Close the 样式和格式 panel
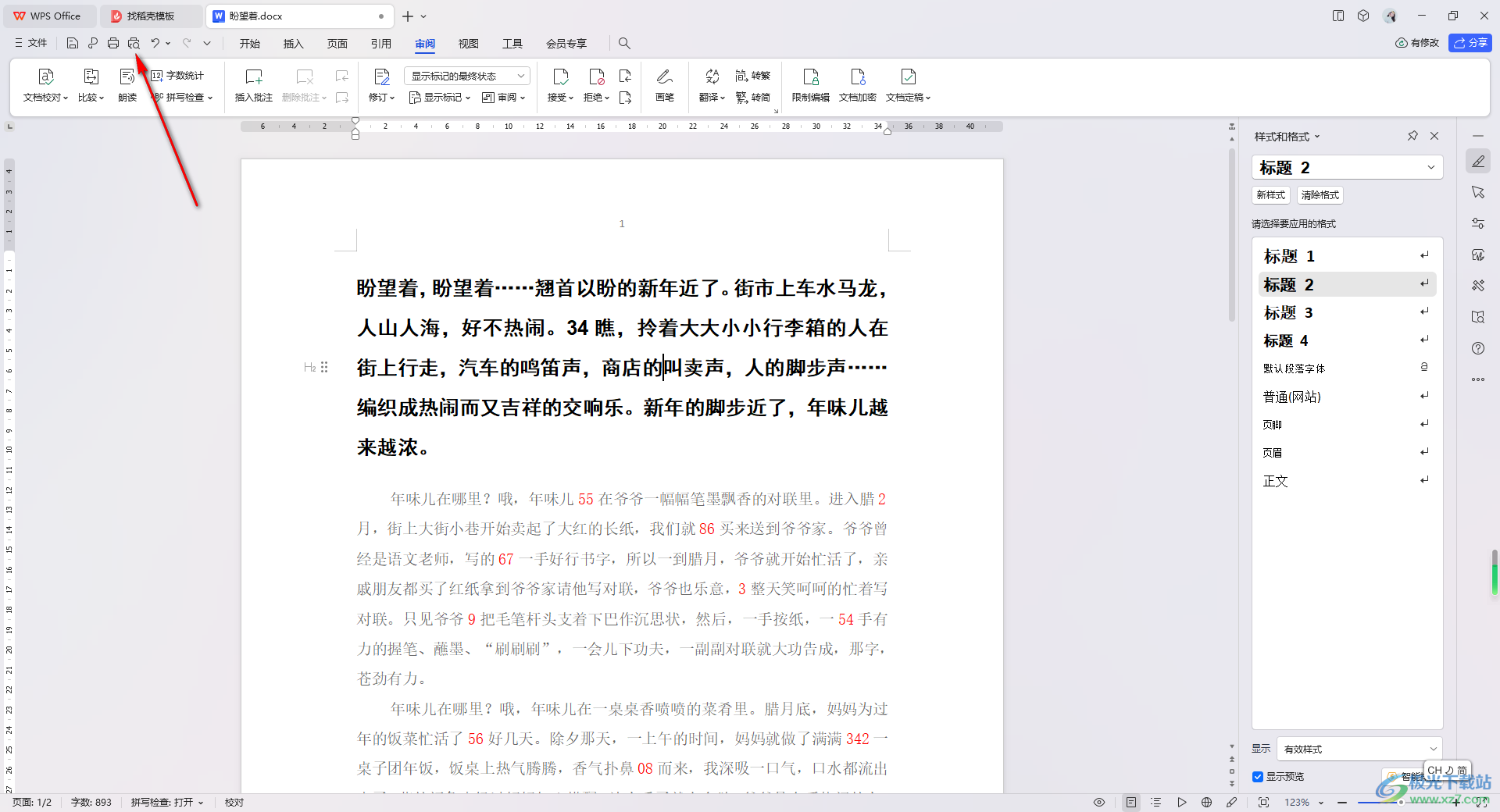 1434,136
